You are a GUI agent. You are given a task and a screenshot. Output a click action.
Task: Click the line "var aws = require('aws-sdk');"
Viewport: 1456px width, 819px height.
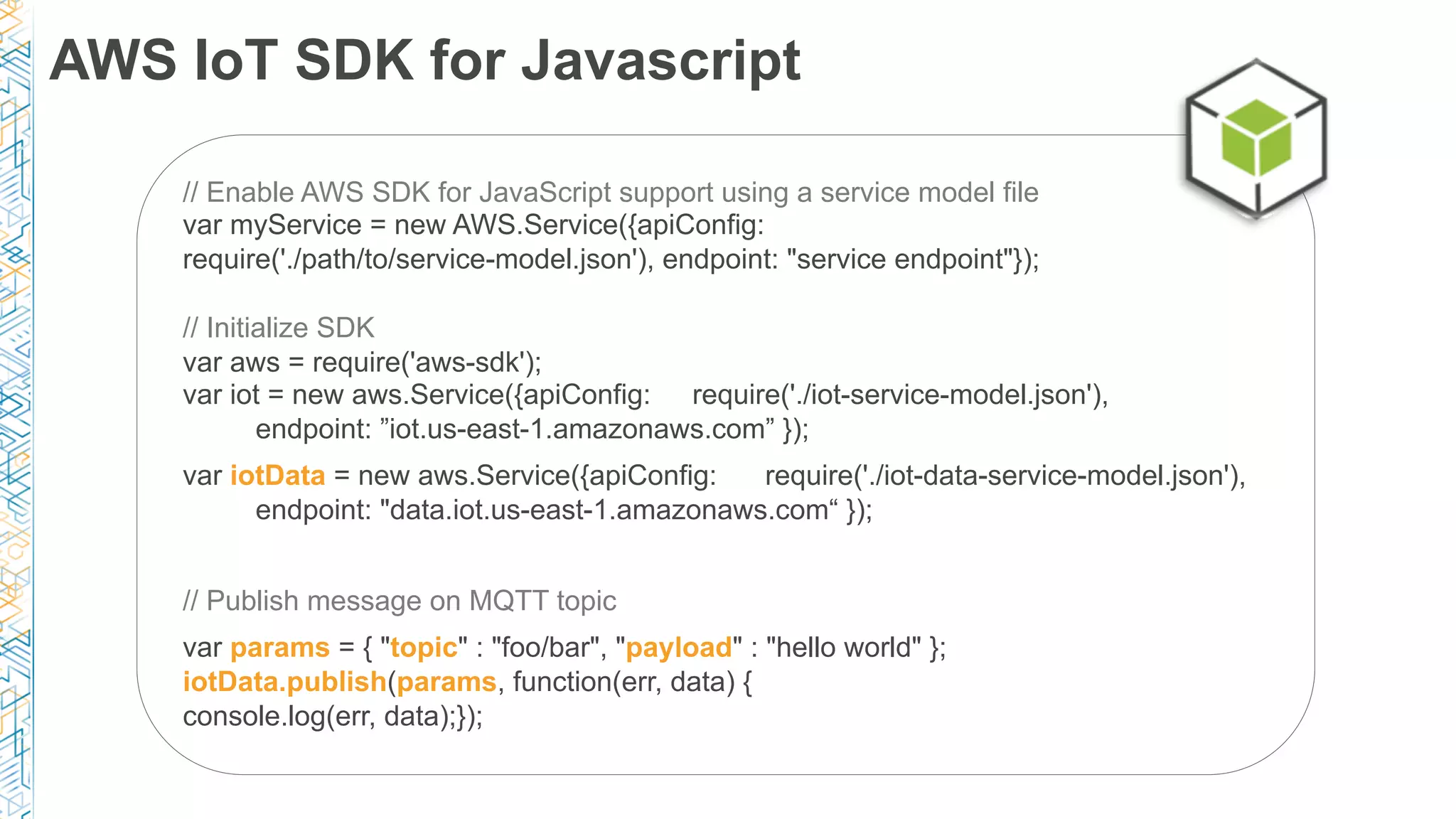tap(362, 363)
